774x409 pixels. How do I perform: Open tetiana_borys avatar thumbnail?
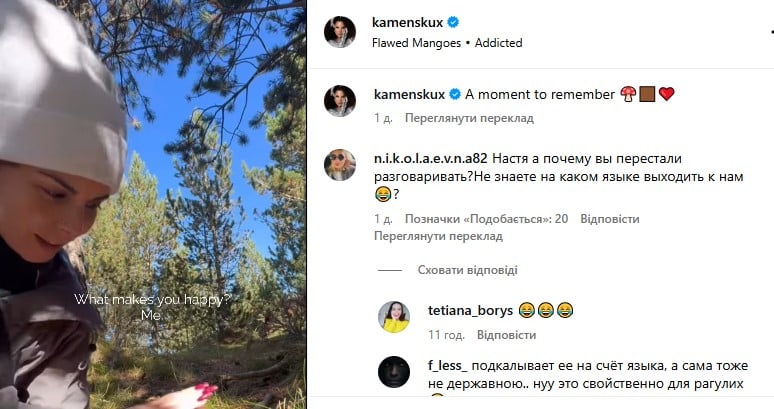(x=394, y=317)
